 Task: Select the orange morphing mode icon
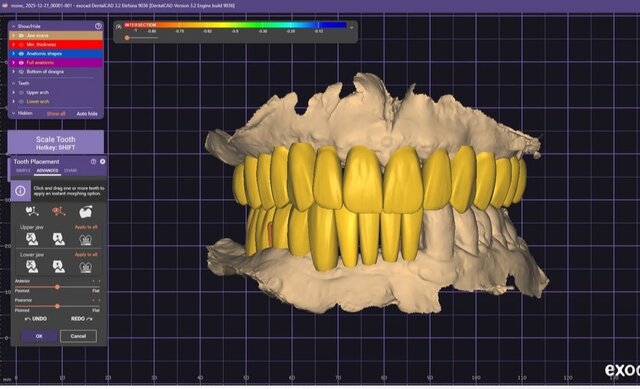coord(58,211)
